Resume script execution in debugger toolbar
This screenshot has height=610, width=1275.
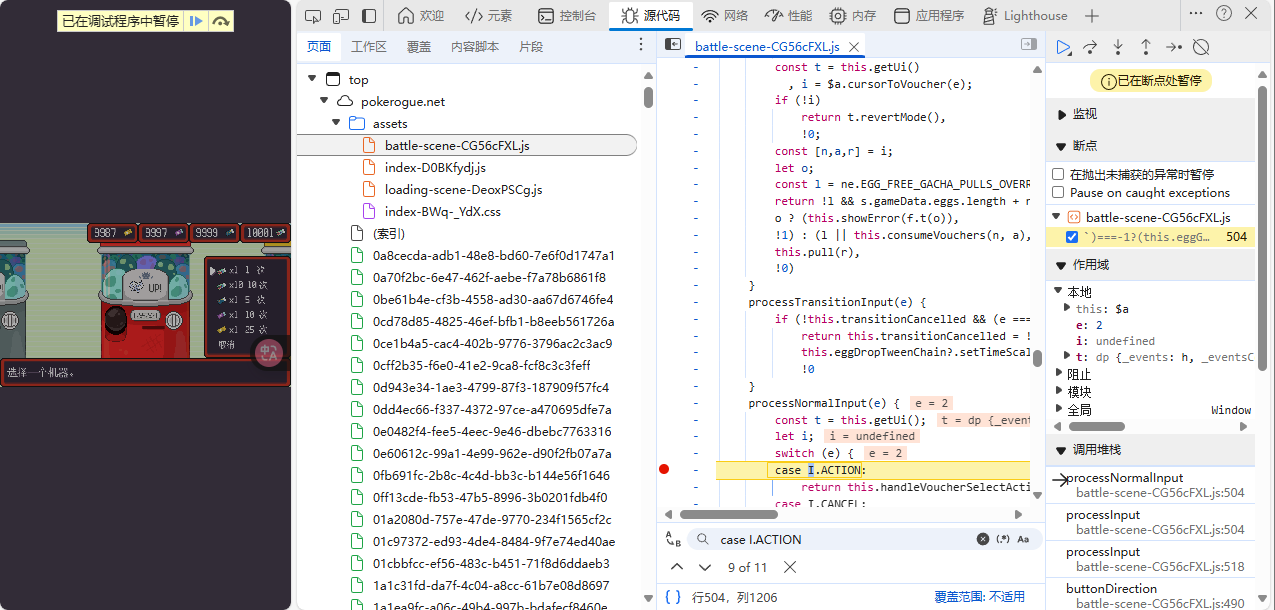(x=1064, y=47)
